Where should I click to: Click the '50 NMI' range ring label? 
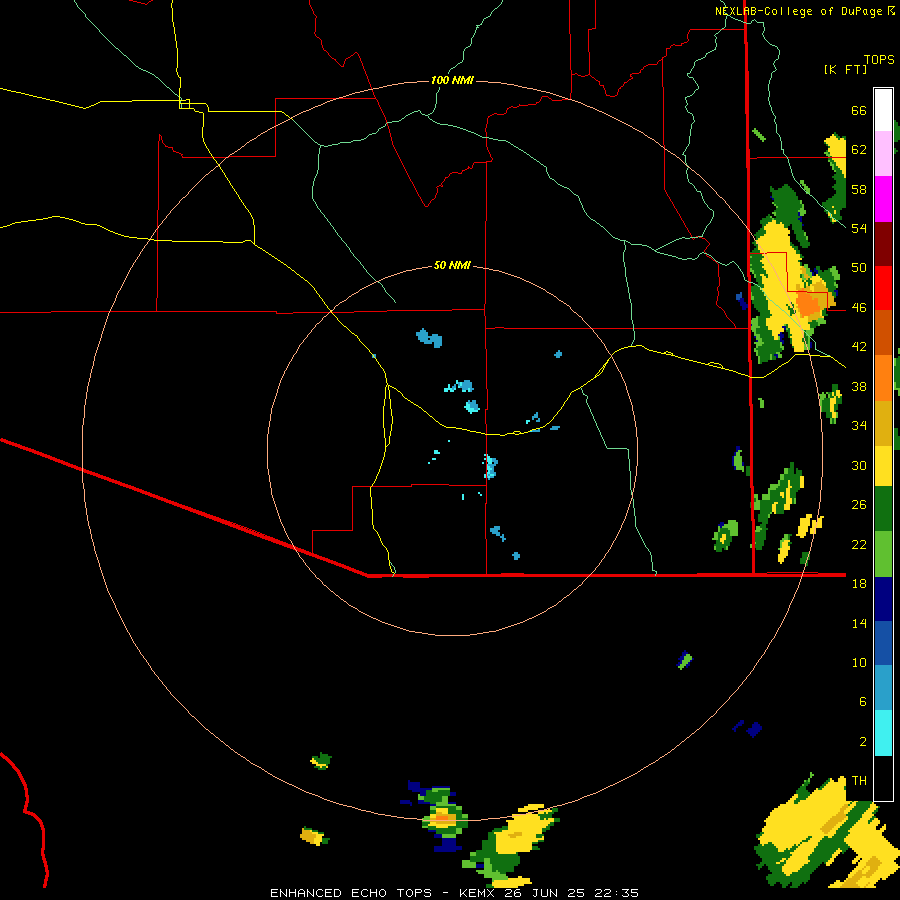(x=452, y=265)
